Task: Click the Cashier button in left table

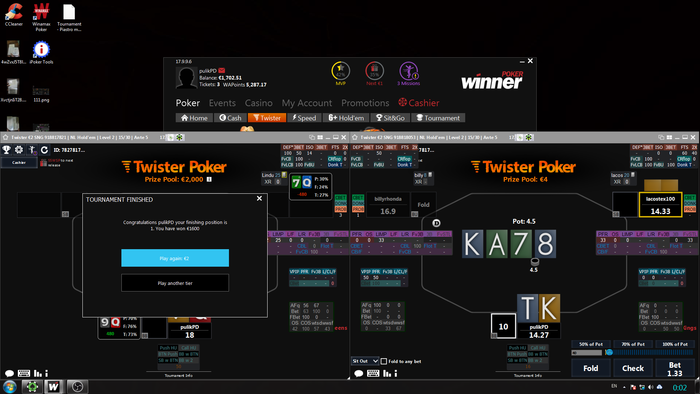Action: (x=19, y=162)
